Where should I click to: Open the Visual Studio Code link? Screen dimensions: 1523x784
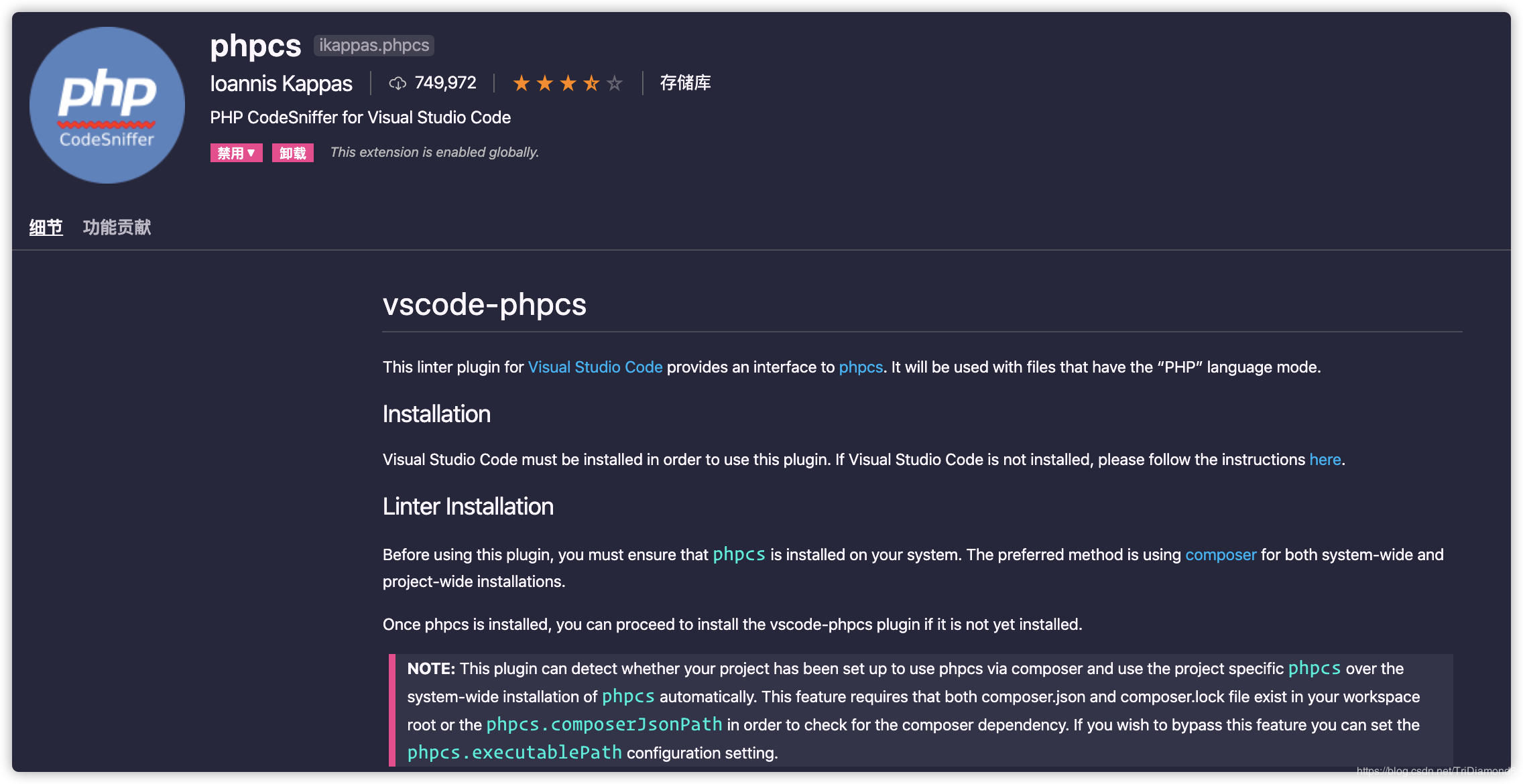pyautogui.click(x=595, y=367)
